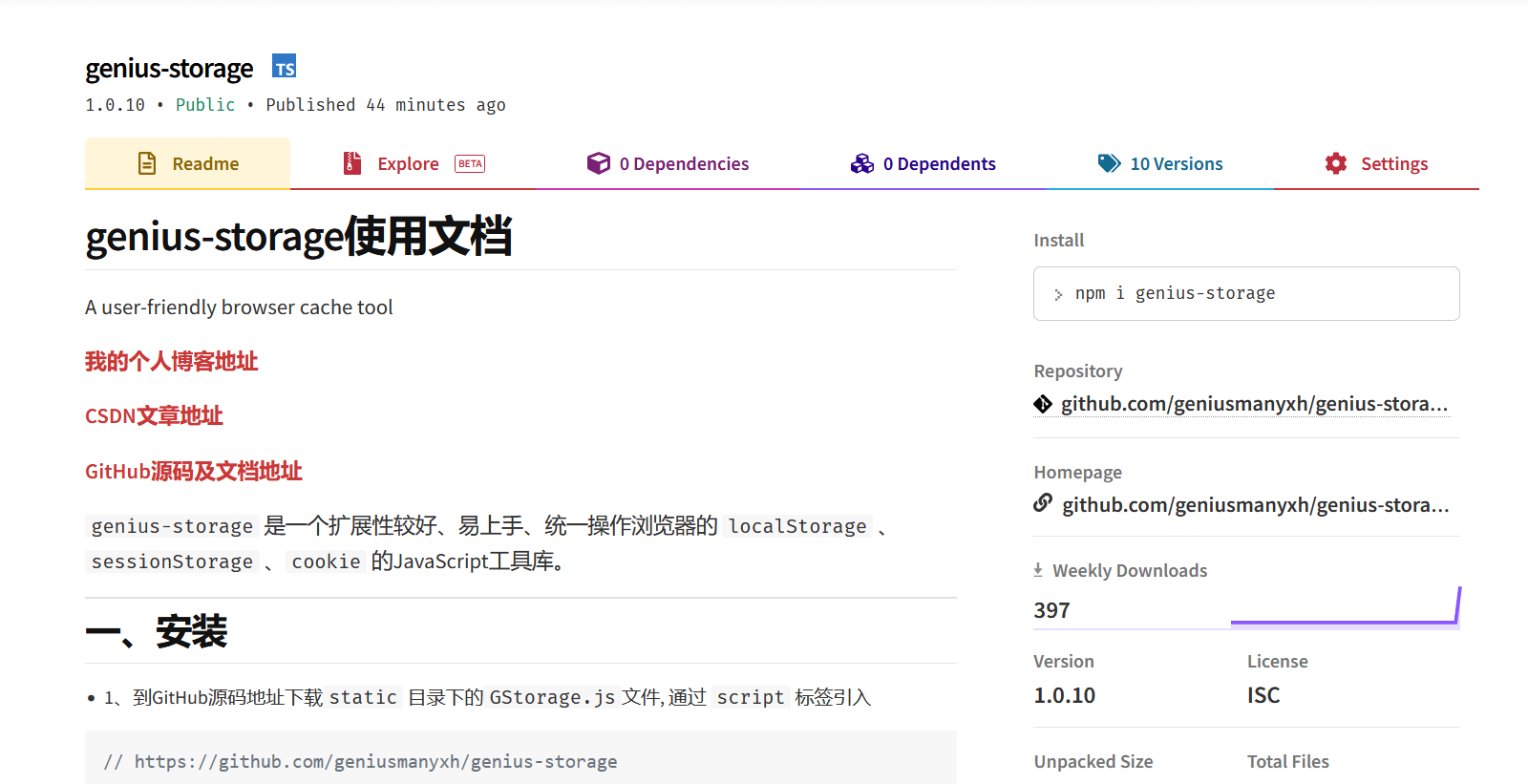Click the 1.0.10 value under Version
Viewport: 1528px width, 784px height.
[x=1064, y=695]
